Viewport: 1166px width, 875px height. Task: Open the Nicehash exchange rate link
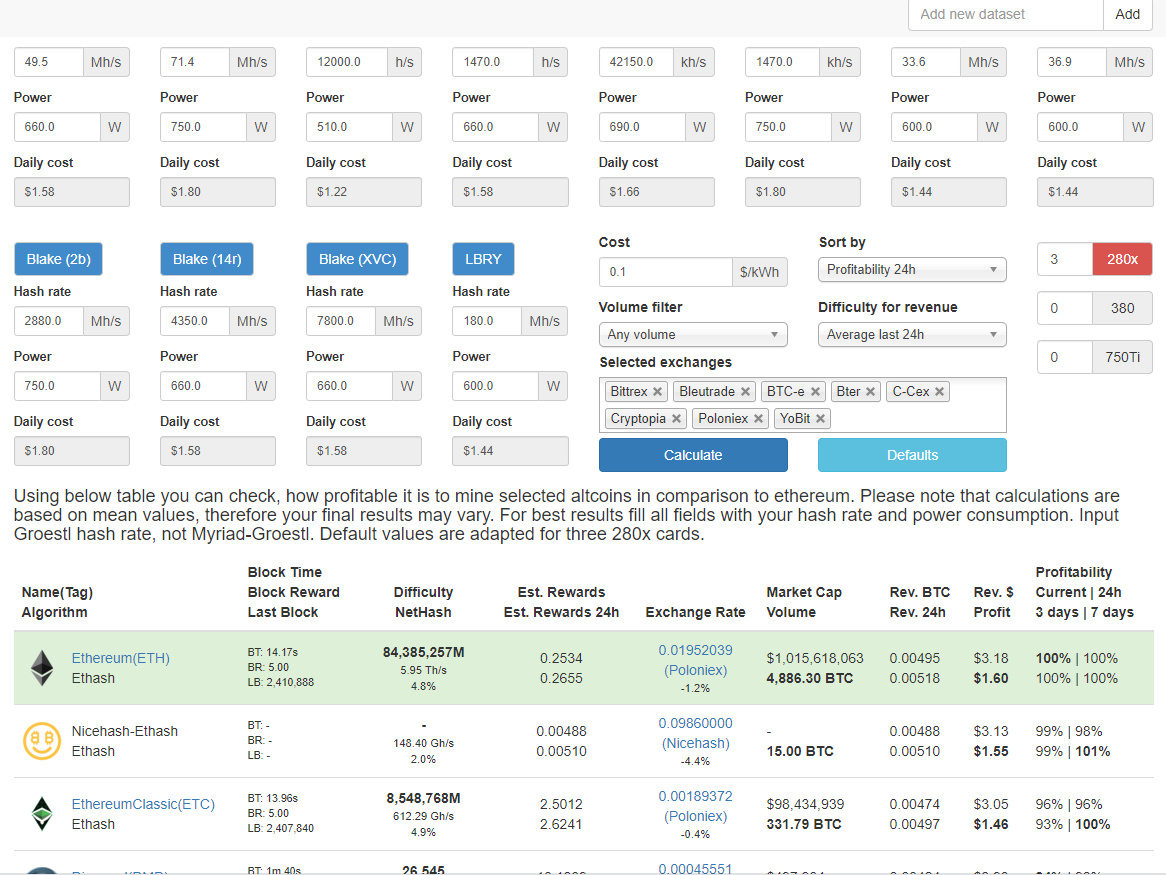(695, 733)
